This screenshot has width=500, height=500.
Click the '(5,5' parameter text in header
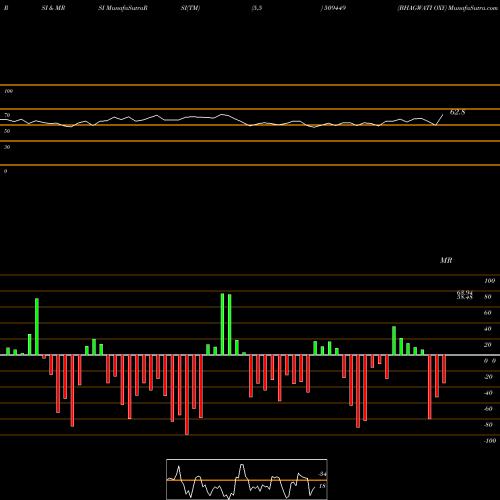257,8
